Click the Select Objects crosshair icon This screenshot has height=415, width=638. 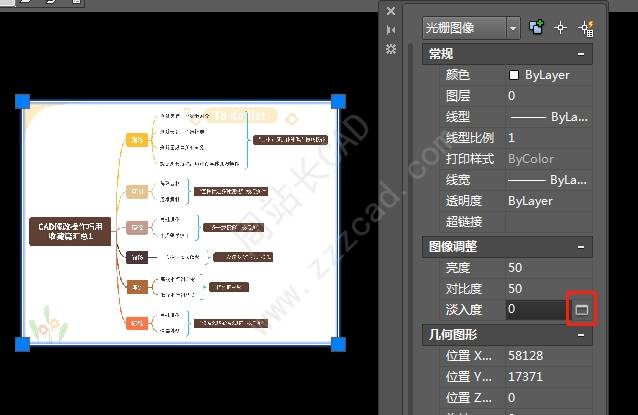point(560,28)
